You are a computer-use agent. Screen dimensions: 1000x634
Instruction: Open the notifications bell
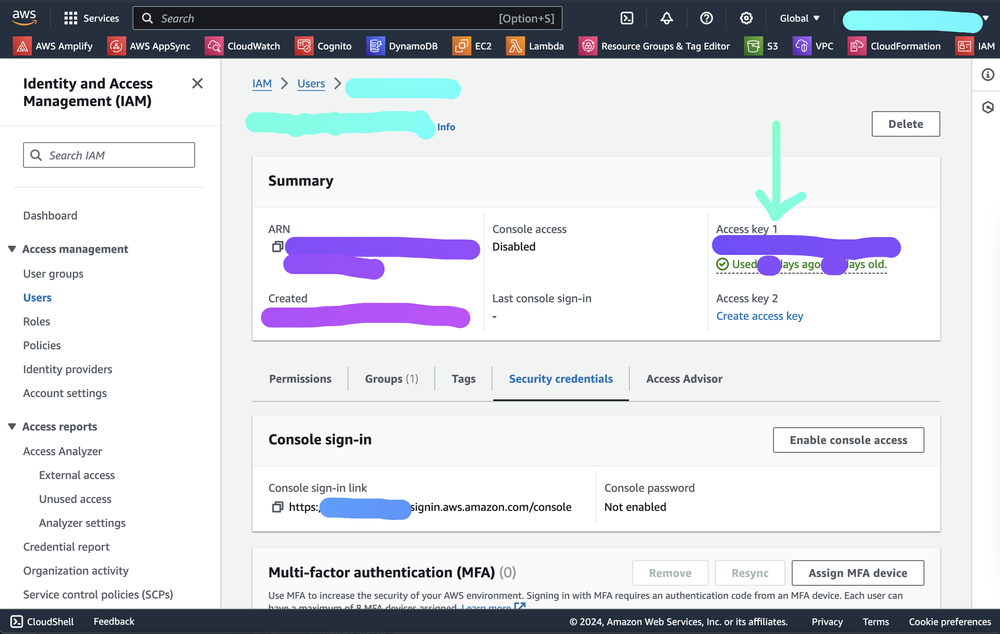pos(666,18)
